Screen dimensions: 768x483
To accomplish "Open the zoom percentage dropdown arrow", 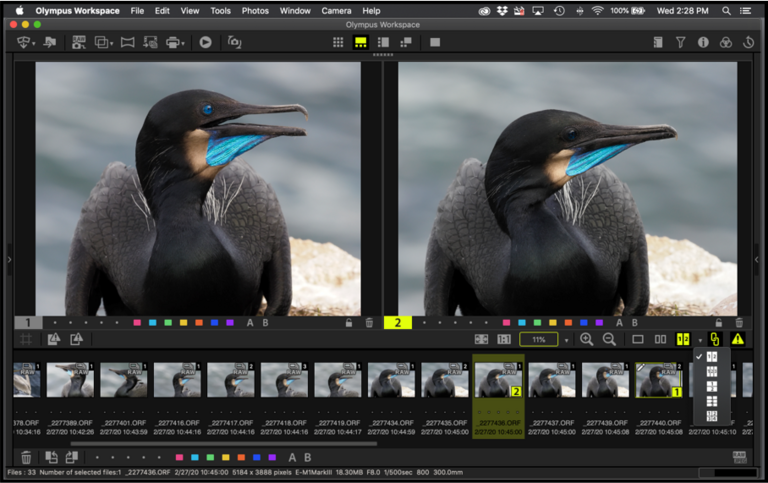I will click(566, 340).
